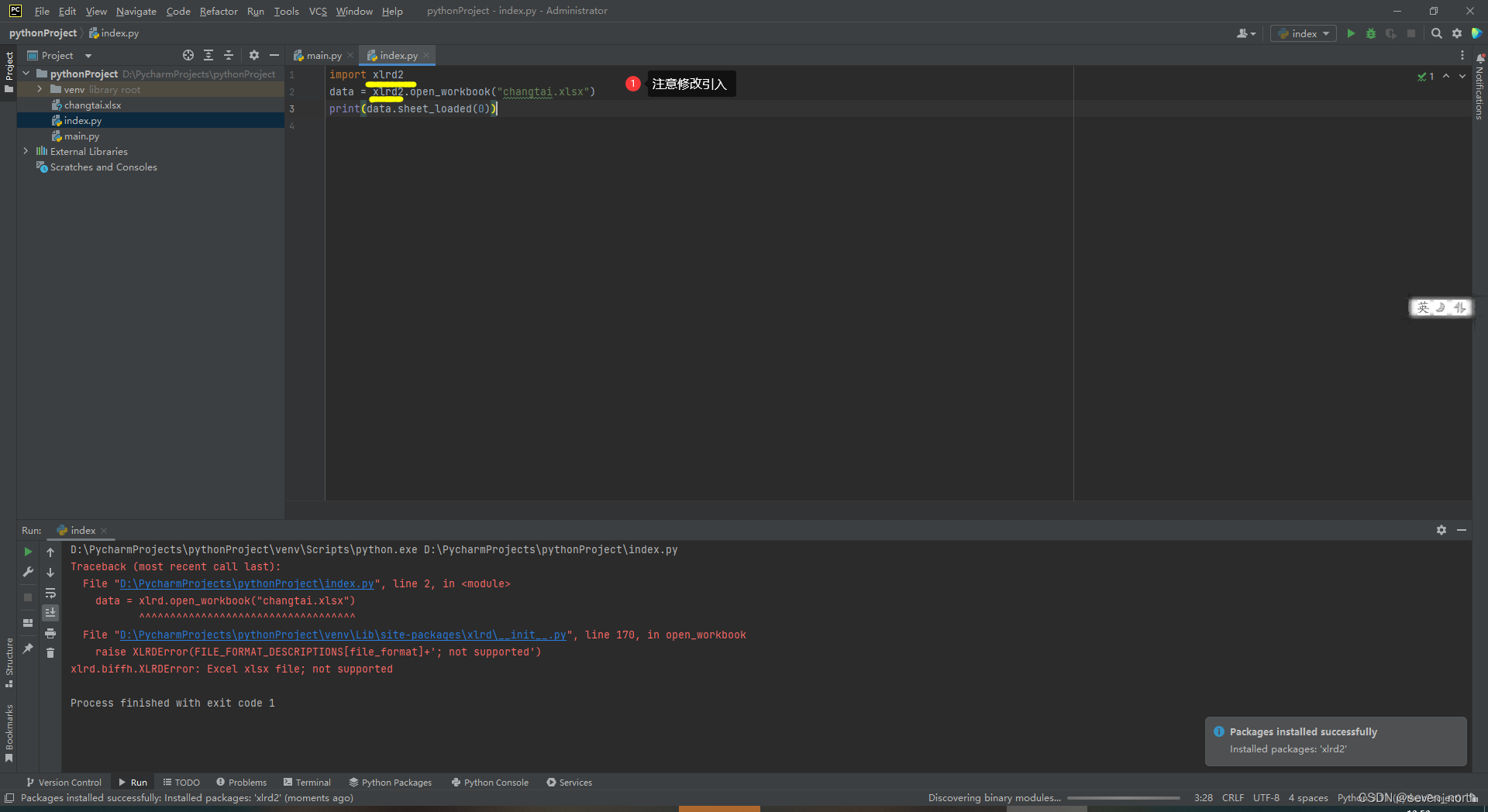
Task: Toggle scroll to end in Run console
Action: click(x=50, y=613)
